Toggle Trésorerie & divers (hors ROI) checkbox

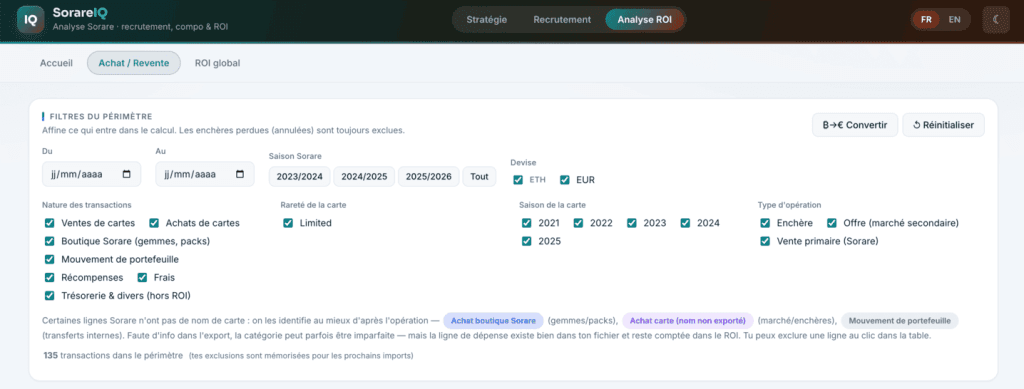tap(50, 296)
